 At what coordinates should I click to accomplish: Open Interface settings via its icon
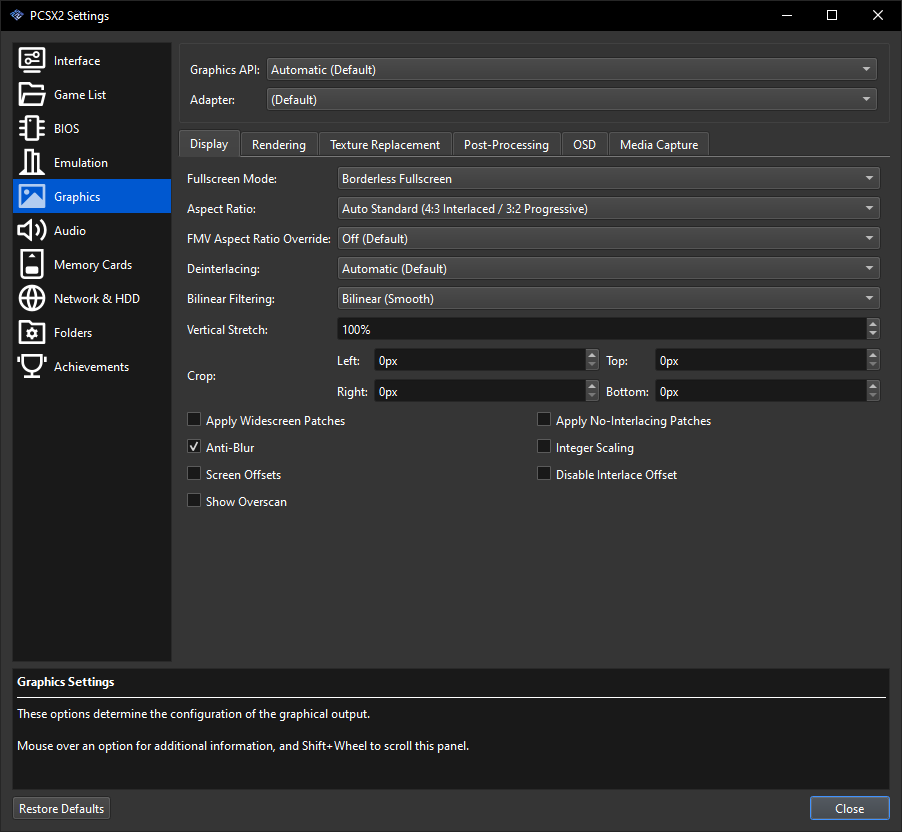point(32,60)
